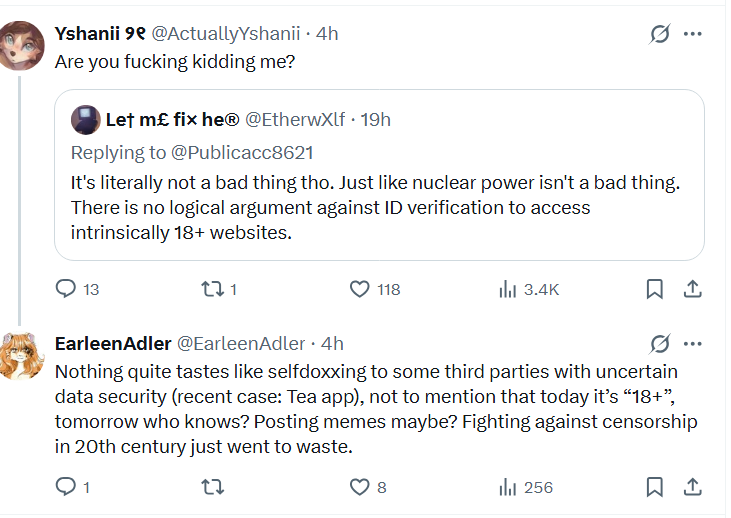This screenshot has width=731, height=518.
Task: Bookmark EarleenAdler's comment
Action: click(x=654, y=487)
